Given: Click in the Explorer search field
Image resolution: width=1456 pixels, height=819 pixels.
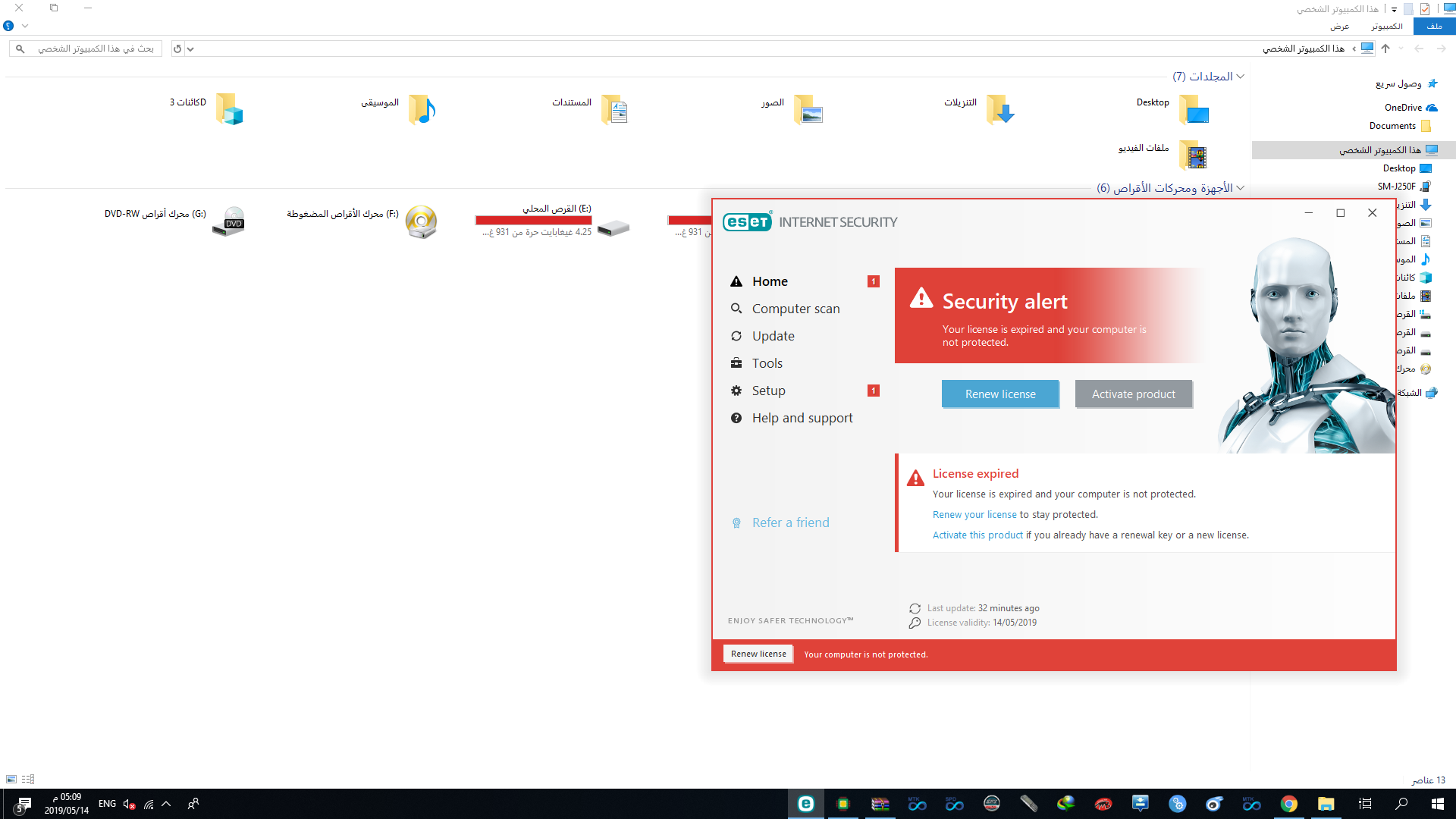Looking at the screenshot, I should pyautogui.click(x=86, y=49).
